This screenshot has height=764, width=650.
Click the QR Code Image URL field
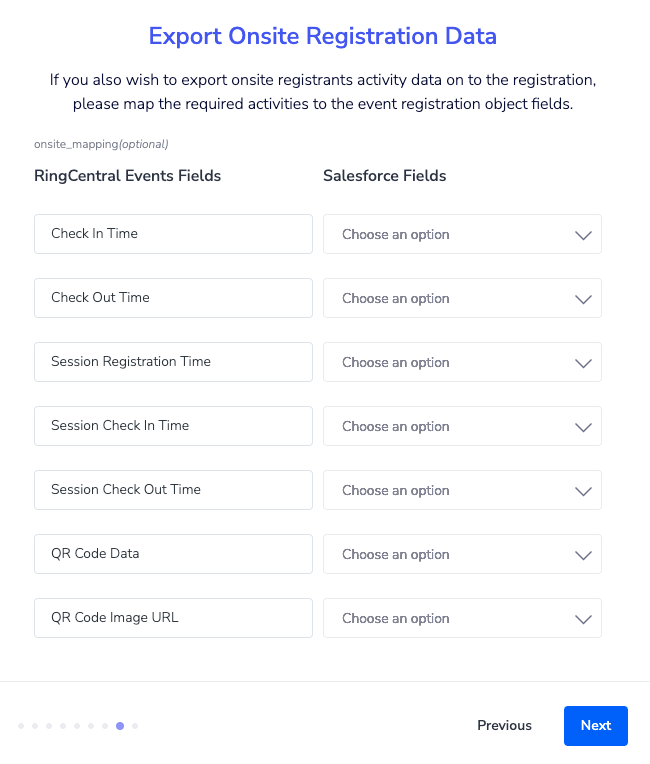[173, 618]
